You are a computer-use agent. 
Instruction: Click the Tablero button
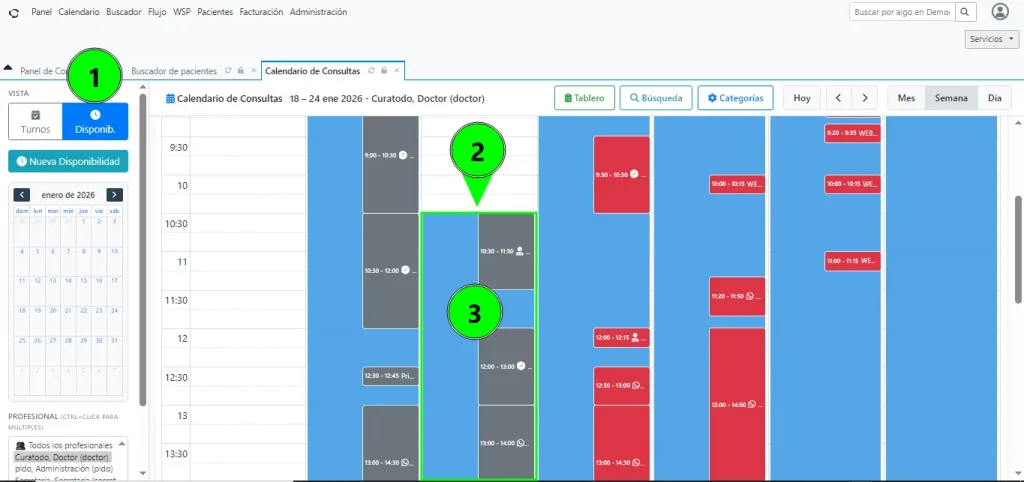pyautogui.click(x=584, y=98)
